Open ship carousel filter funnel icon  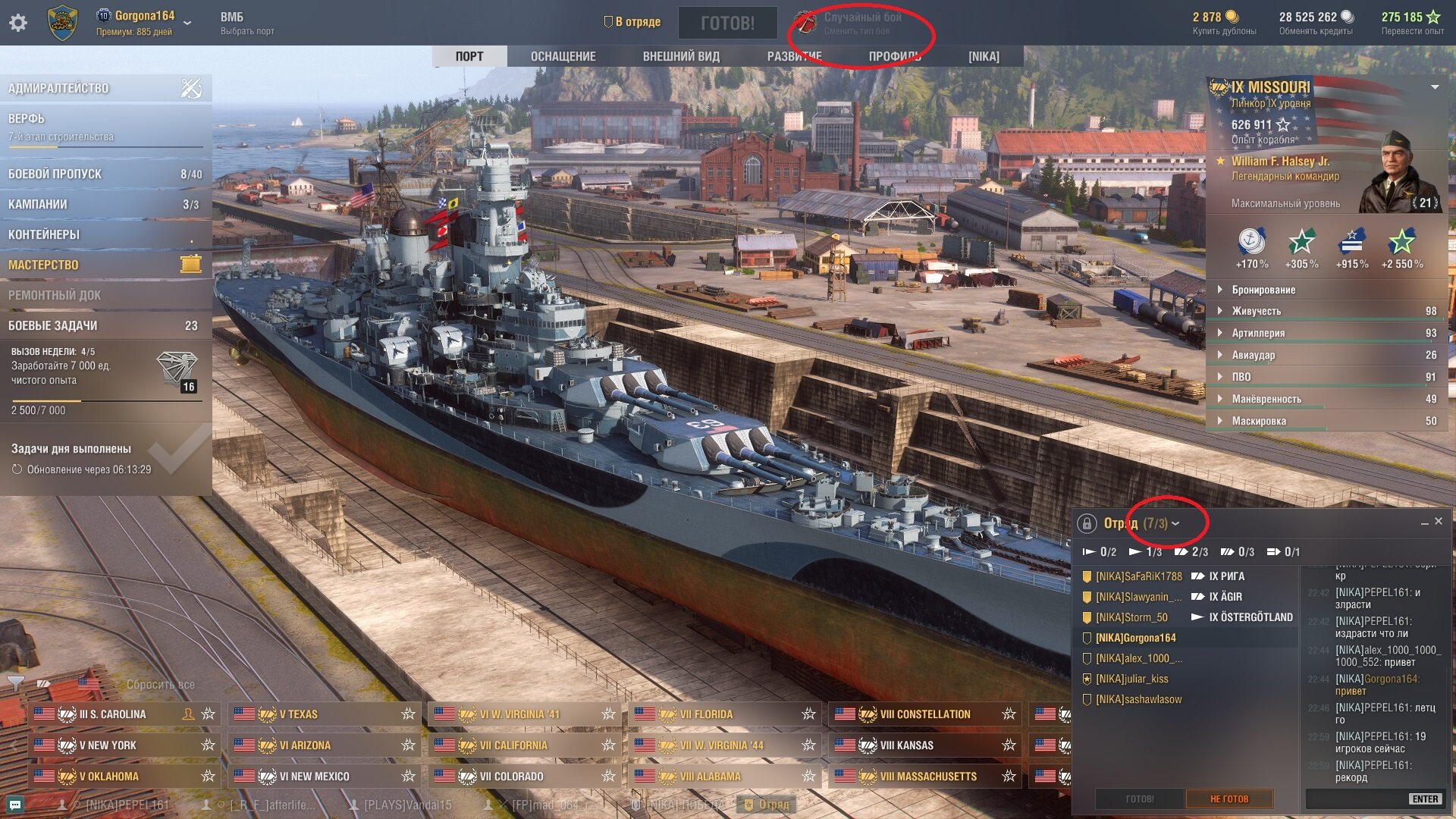[15, 683]
